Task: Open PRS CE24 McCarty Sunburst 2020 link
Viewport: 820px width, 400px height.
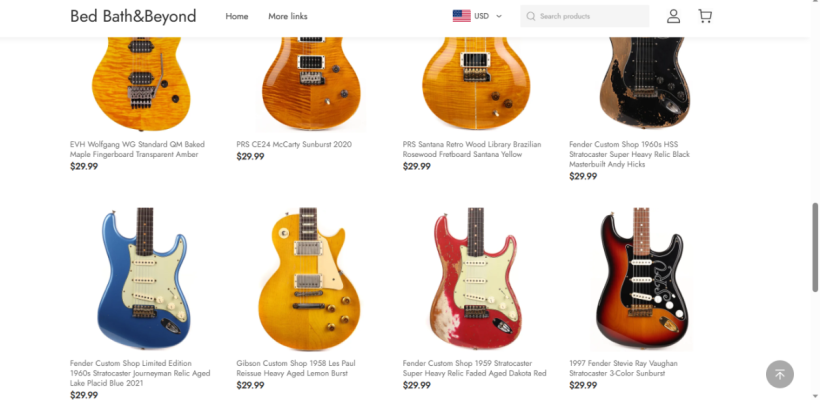Action: click(x=294, y=144)
